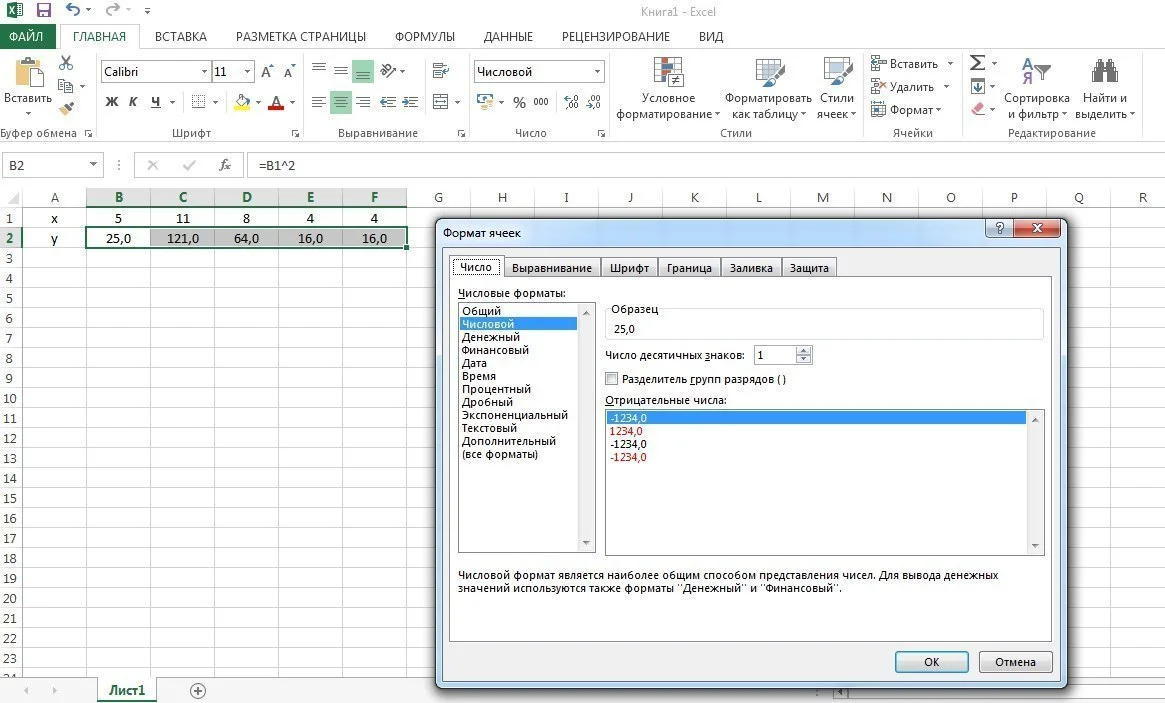Open Найти и выделить binoculars tool
Viewport: 1165px width, 703px height.
pyautogui.click(x=1104, y=72)
